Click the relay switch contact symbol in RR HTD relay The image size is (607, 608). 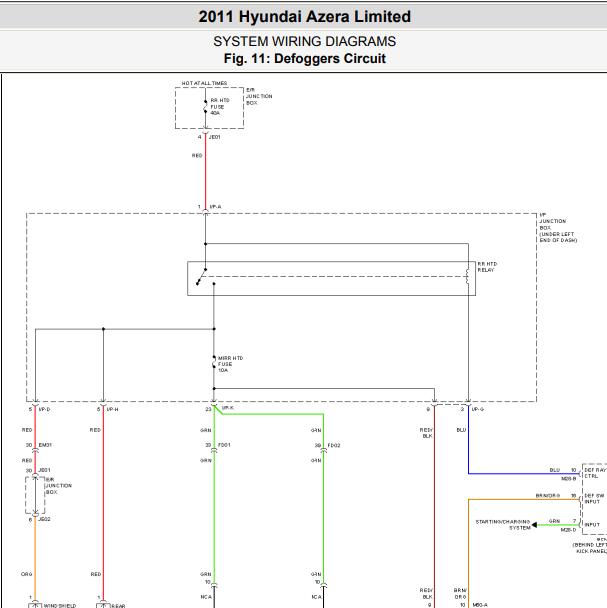click(x=201, y=276)
